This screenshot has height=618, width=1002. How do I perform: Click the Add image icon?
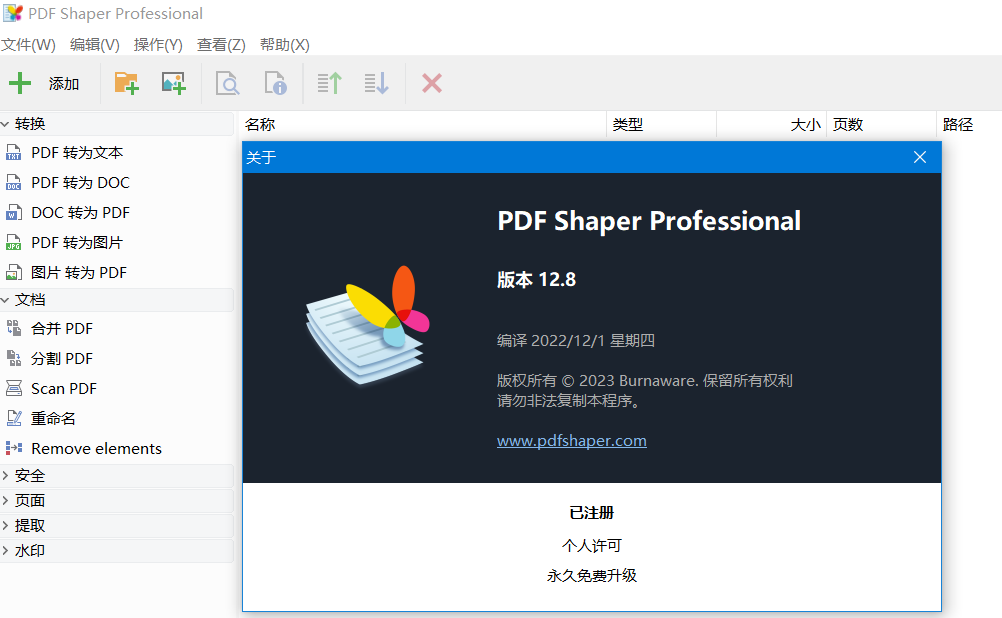pos(173,83)
